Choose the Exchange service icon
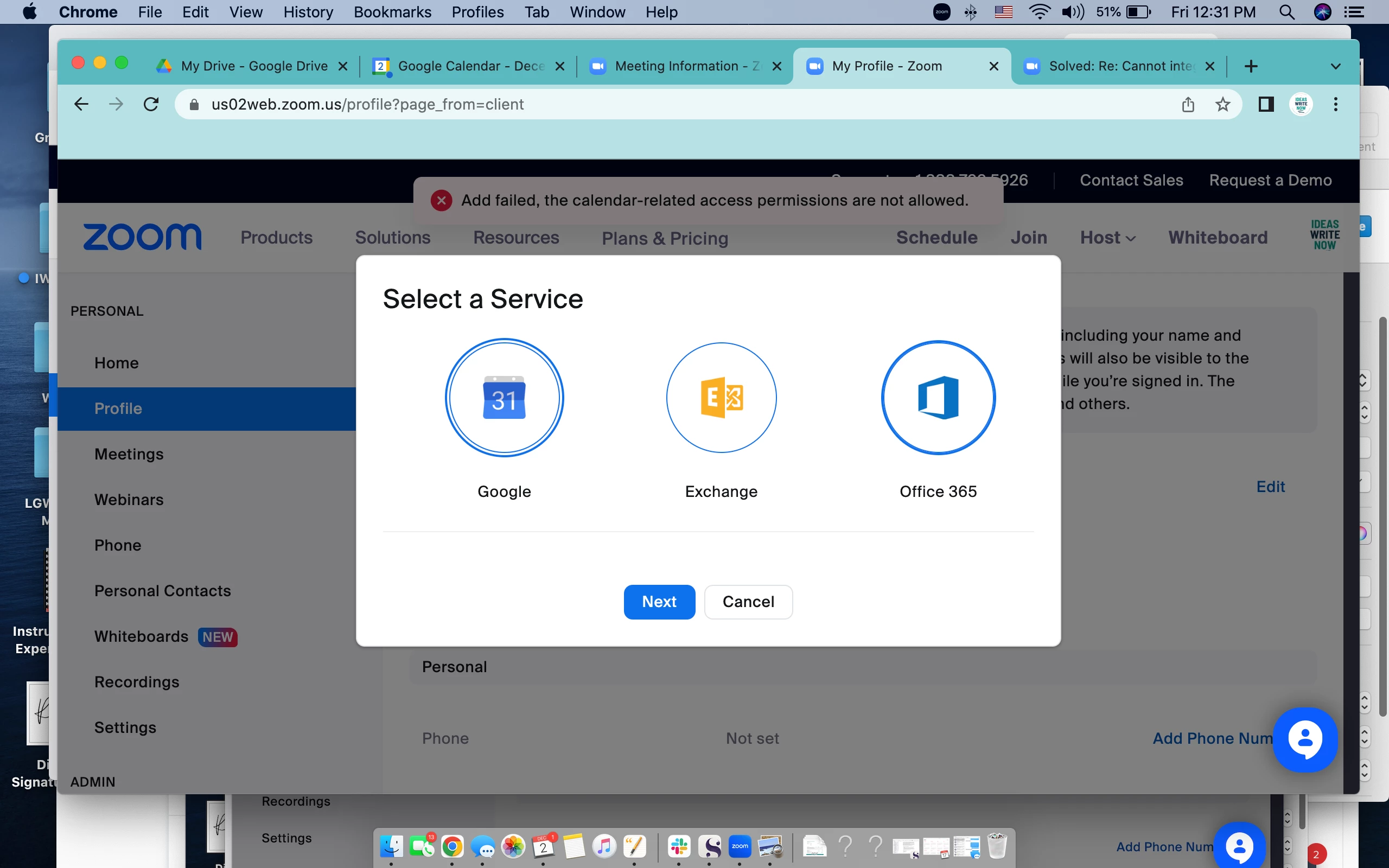 pyautogui.click(x=721, y=397)
